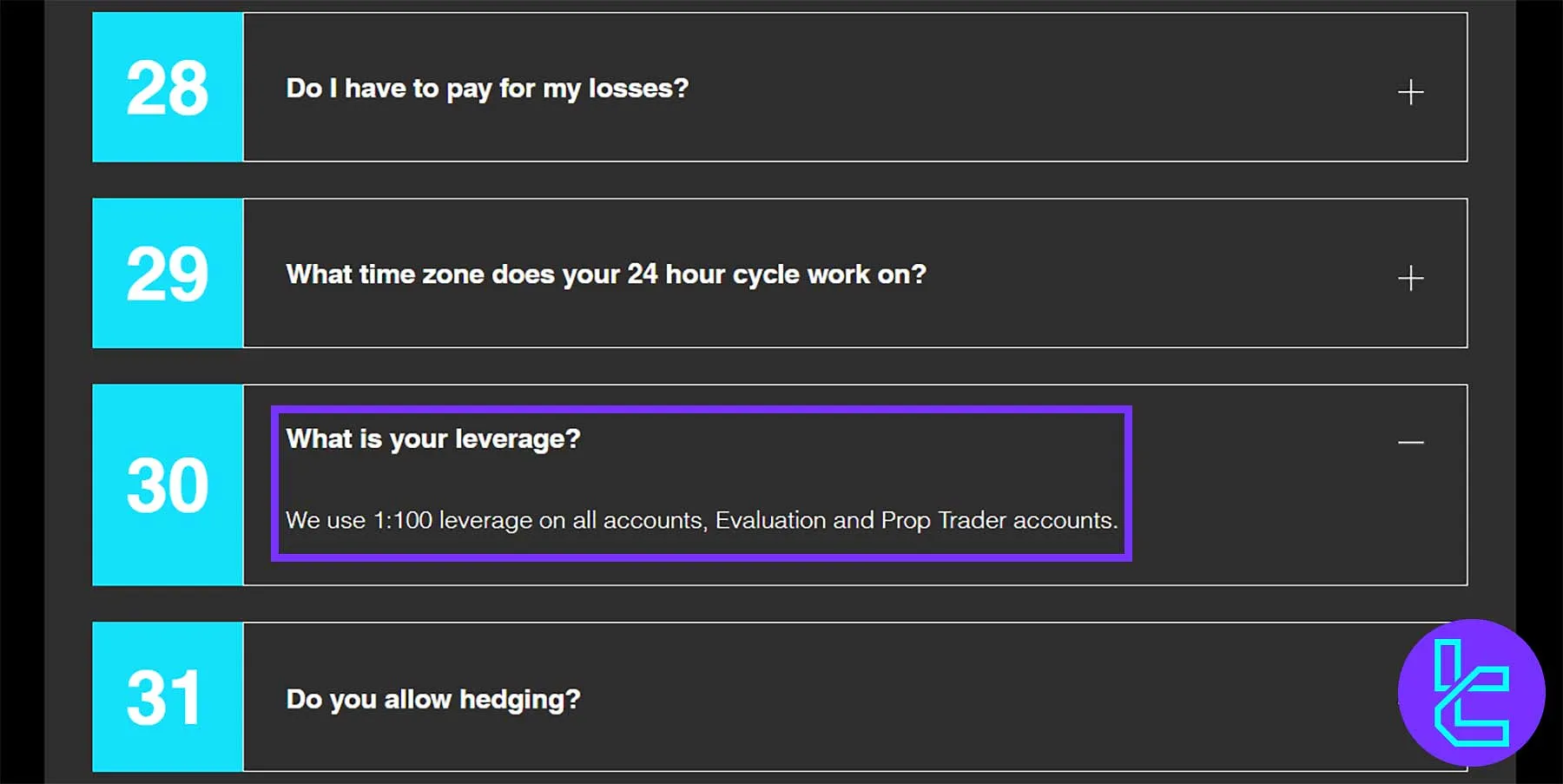Click the cyan number badge 30
This screenshot has height=784, width=1563.
(x=168, y=484)
